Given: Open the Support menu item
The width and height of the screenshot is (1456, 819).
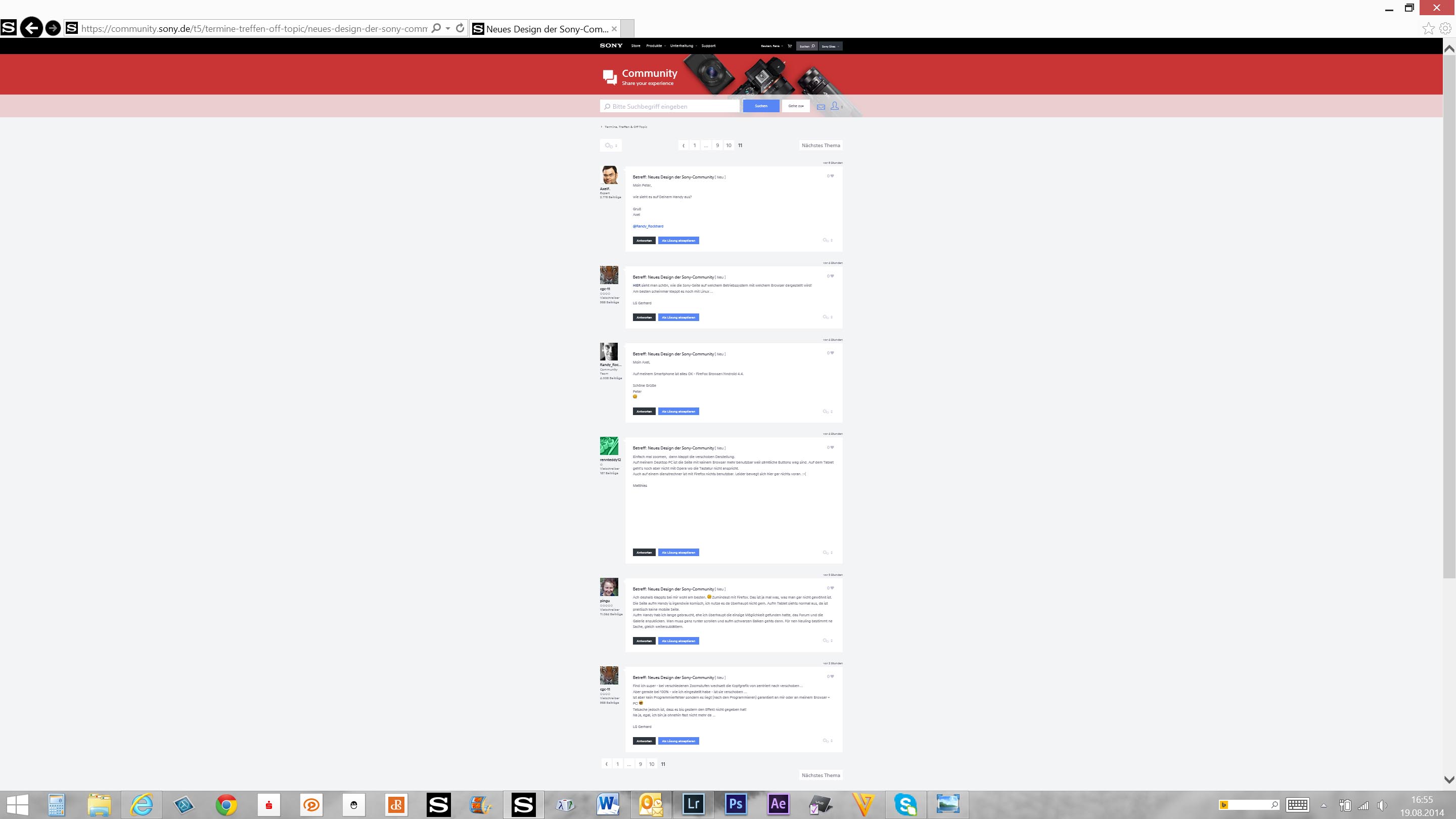Looking at the screenshot, I should pos(708,46).
